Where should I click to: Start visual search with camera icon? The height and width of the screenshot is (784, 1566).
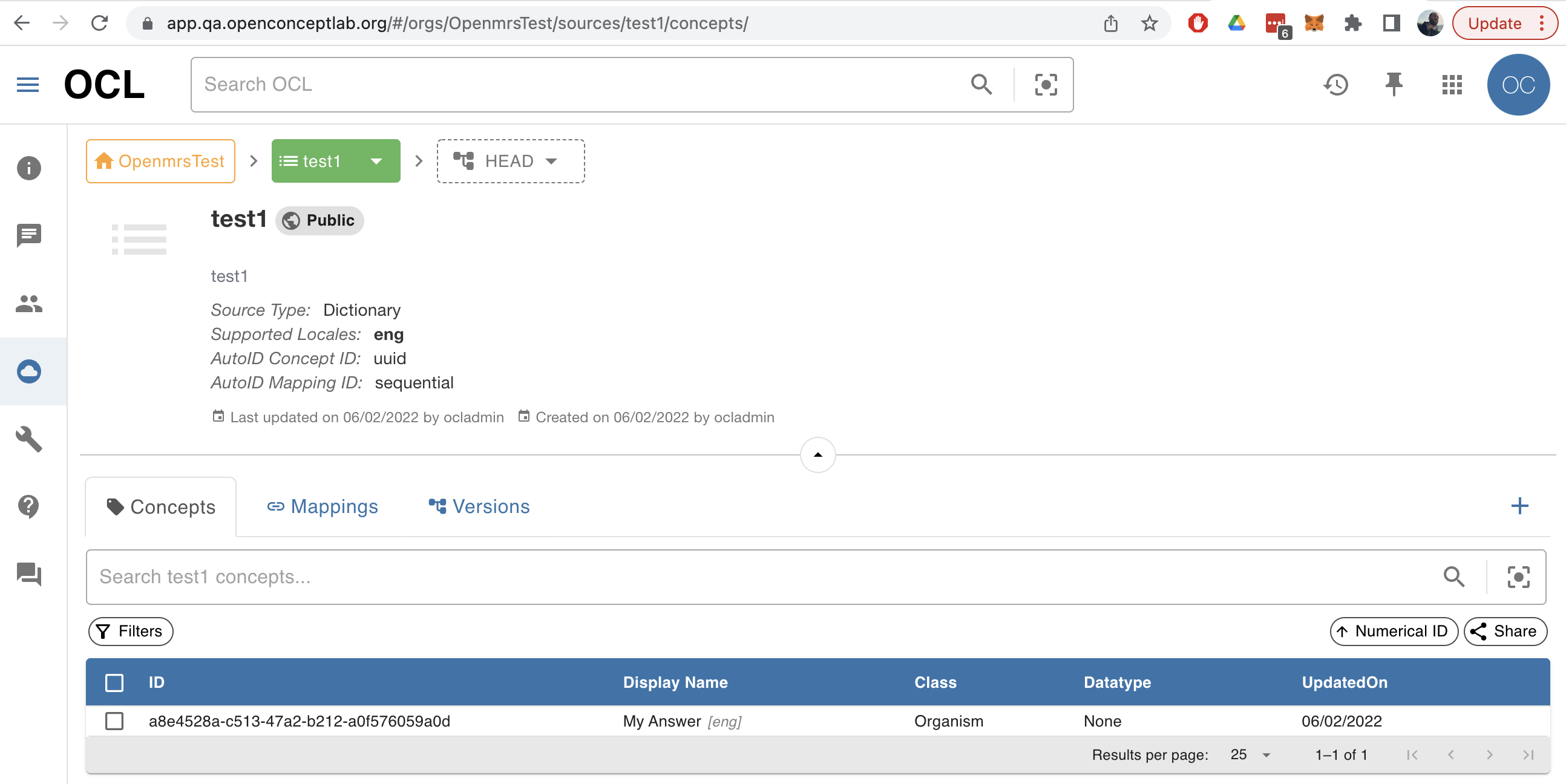[x=1045, y=85]
